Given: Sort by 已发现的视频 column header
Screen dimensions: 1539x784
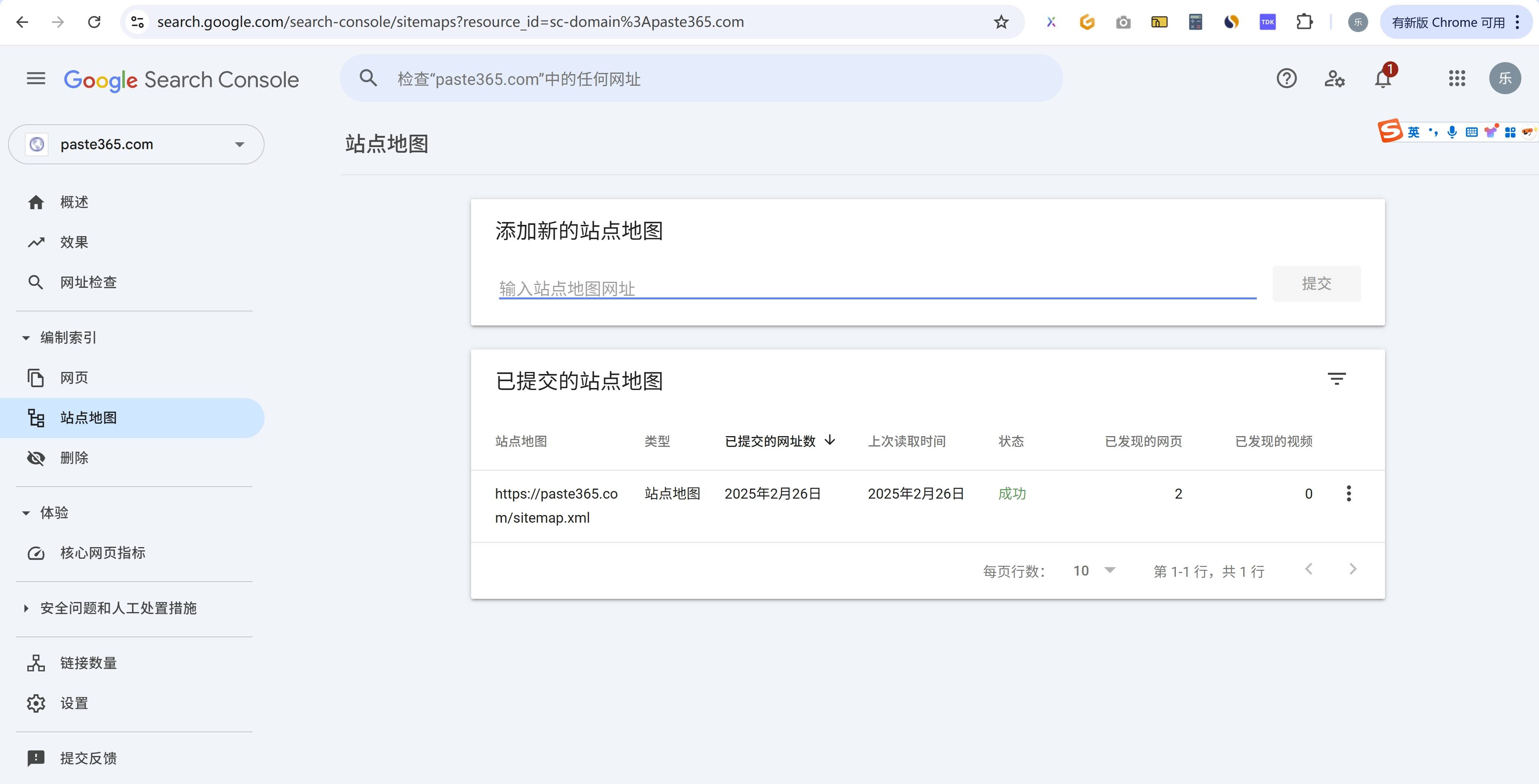Looking at the screenshot, I should 1274,441.
